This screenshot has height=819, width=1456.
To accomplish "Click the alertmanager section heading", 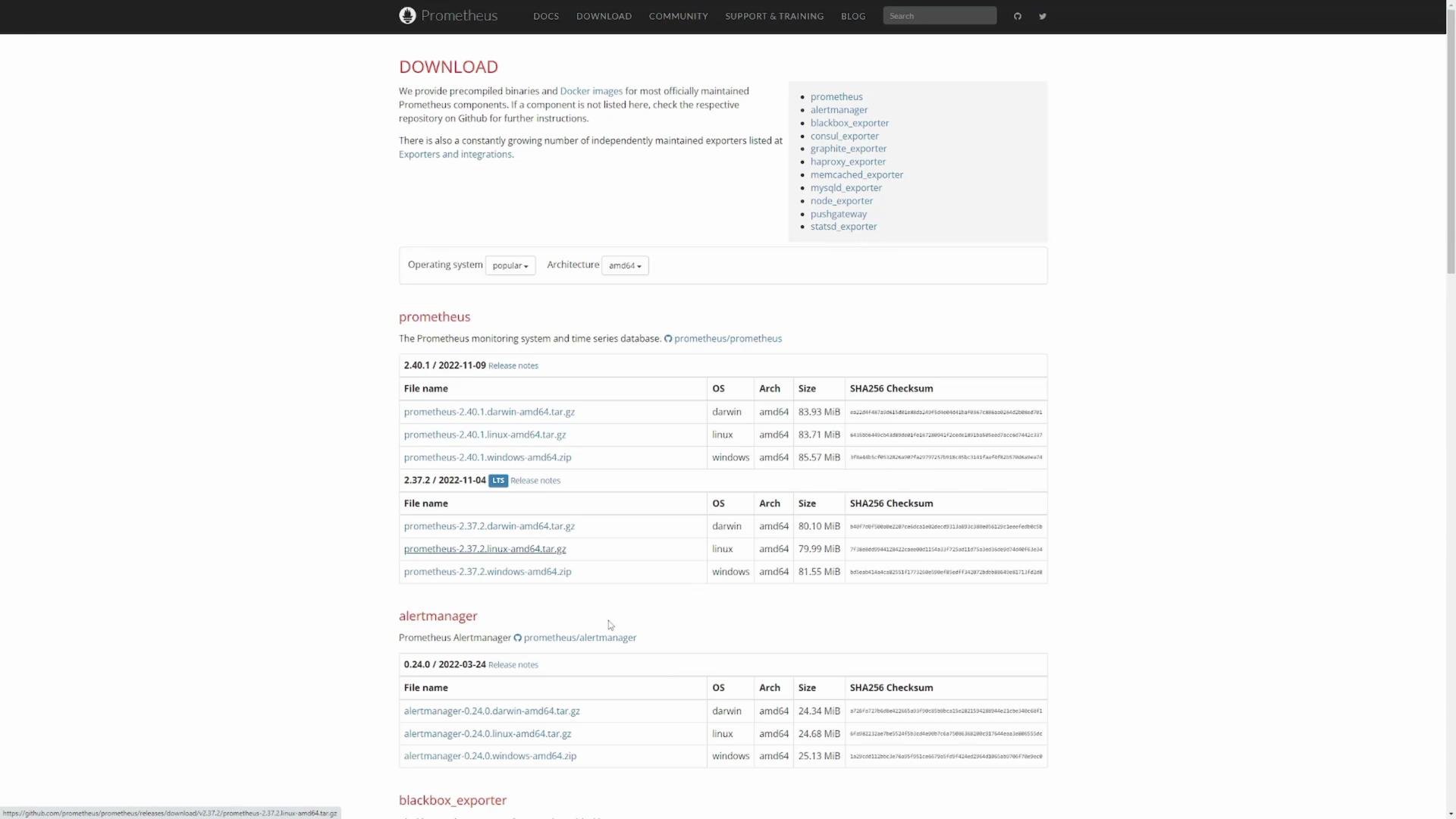I will point(438,616).
